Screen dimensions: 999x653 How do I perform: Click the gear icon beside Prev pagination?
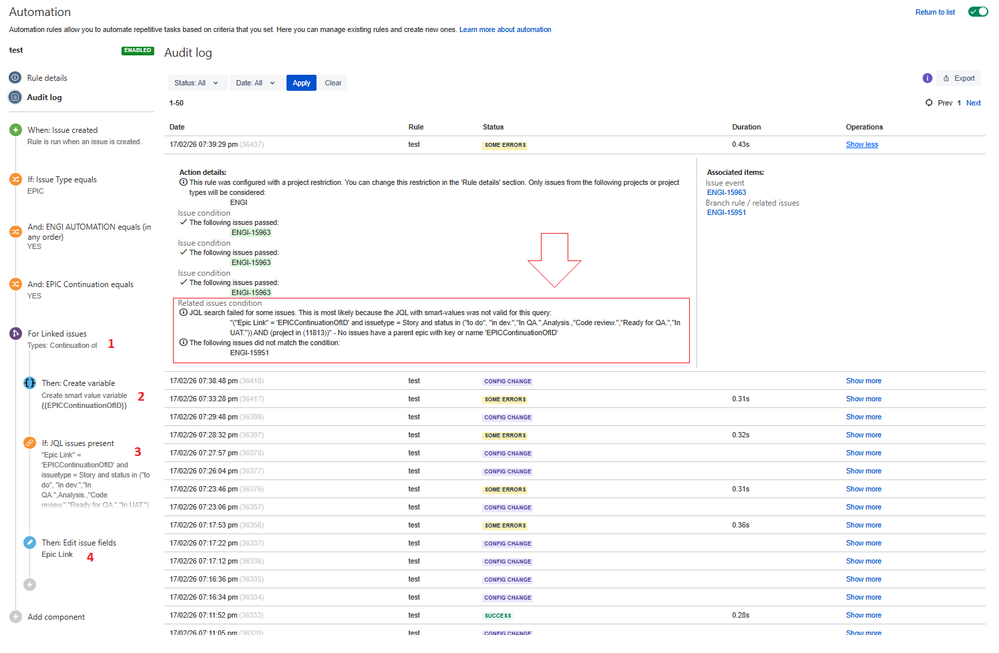[x=929, y=102]
